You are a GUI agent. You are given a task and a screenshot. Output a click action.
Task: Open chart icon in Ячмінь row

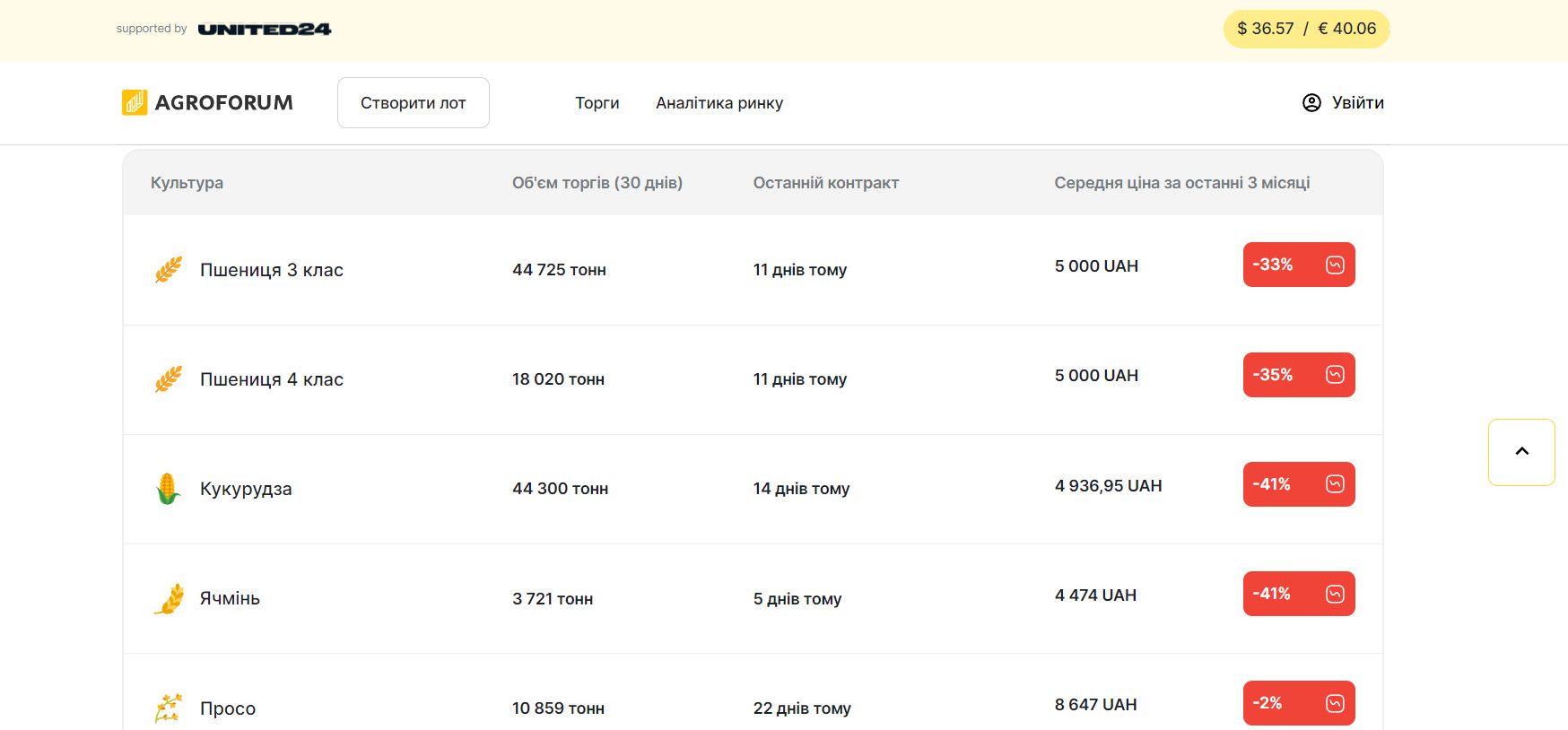pos(1334,594)
